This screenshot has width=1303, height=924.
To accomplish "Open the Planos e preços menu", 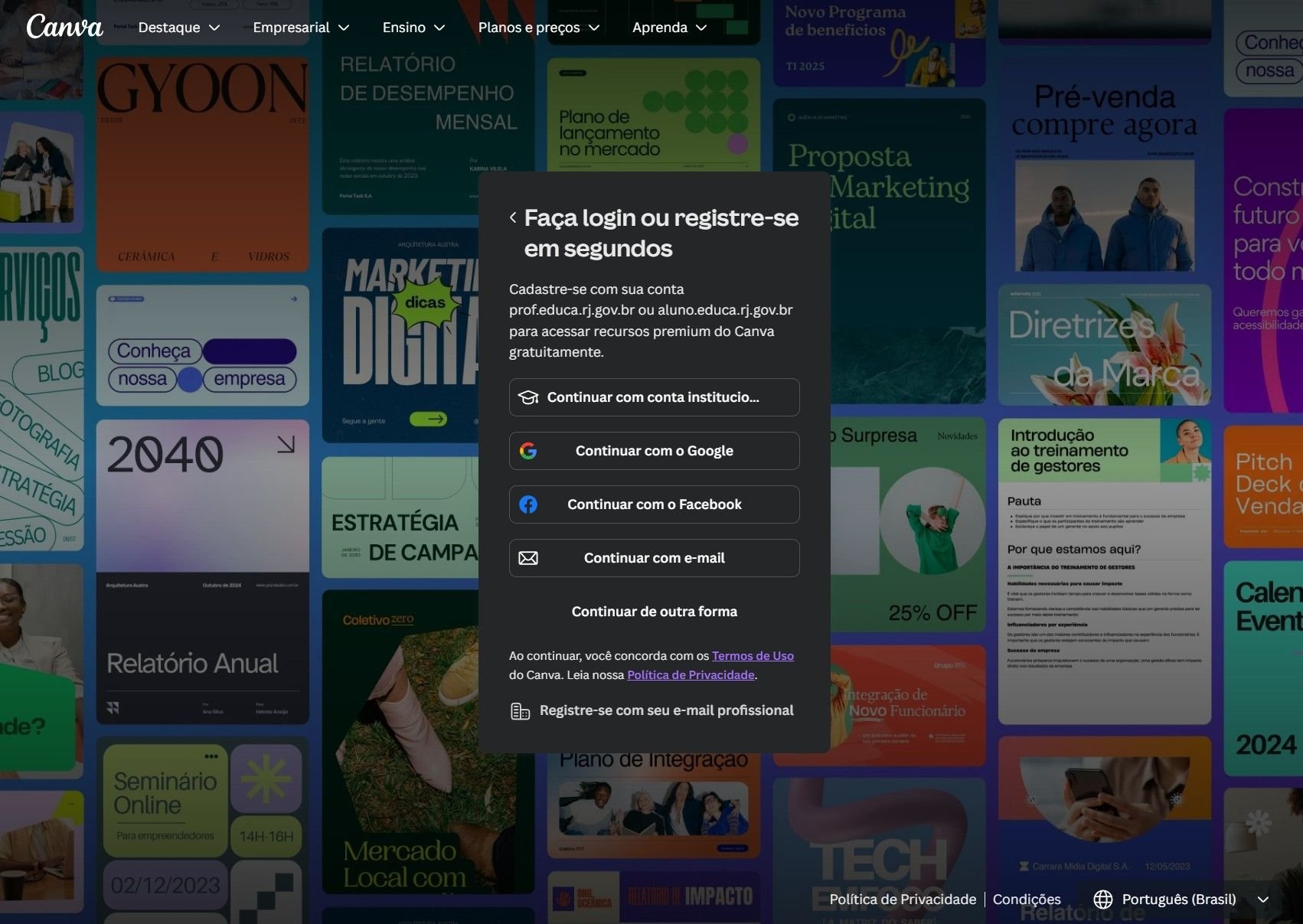I will coord(539,28).
